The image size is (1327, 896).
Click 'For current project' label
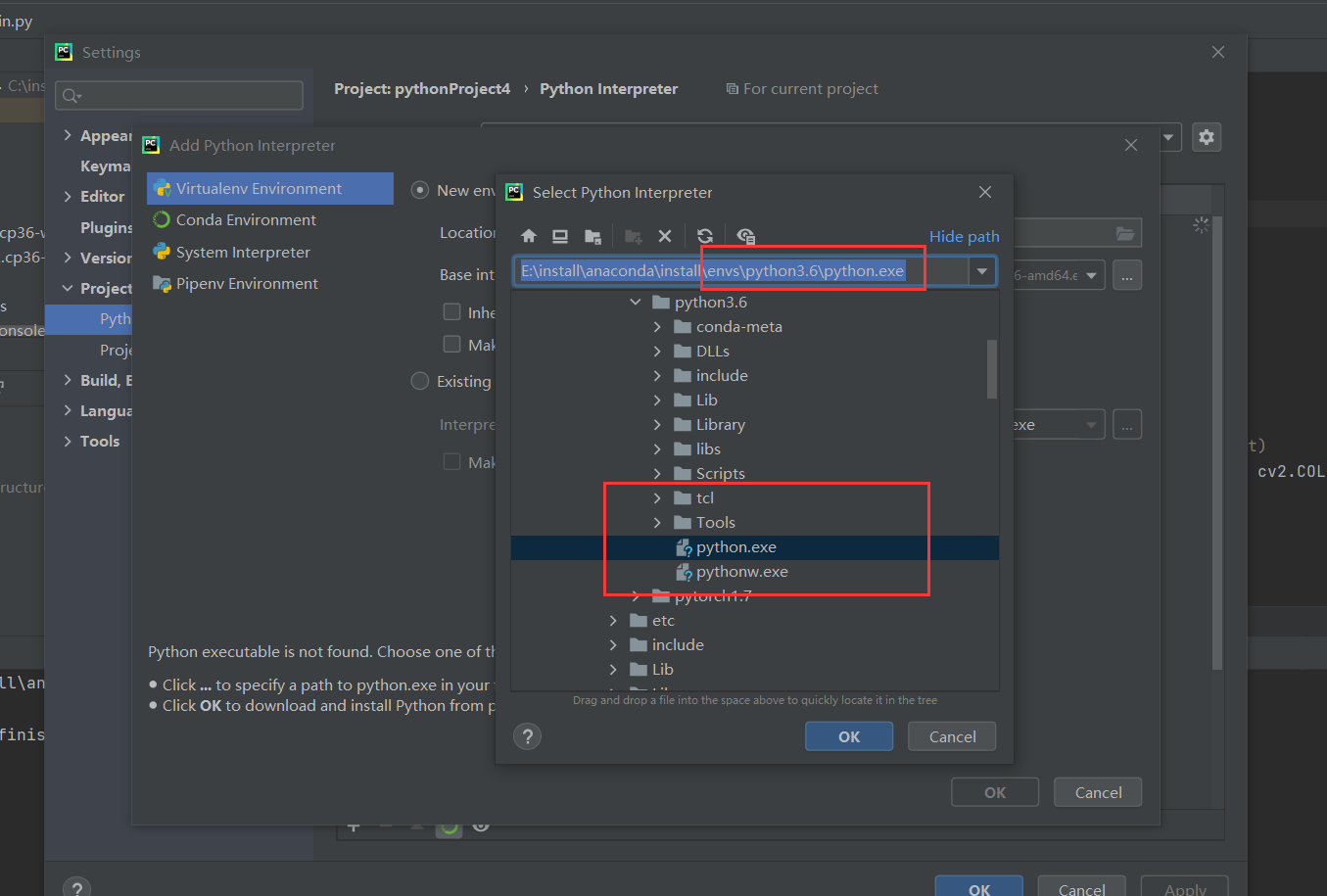click(802, 89)
